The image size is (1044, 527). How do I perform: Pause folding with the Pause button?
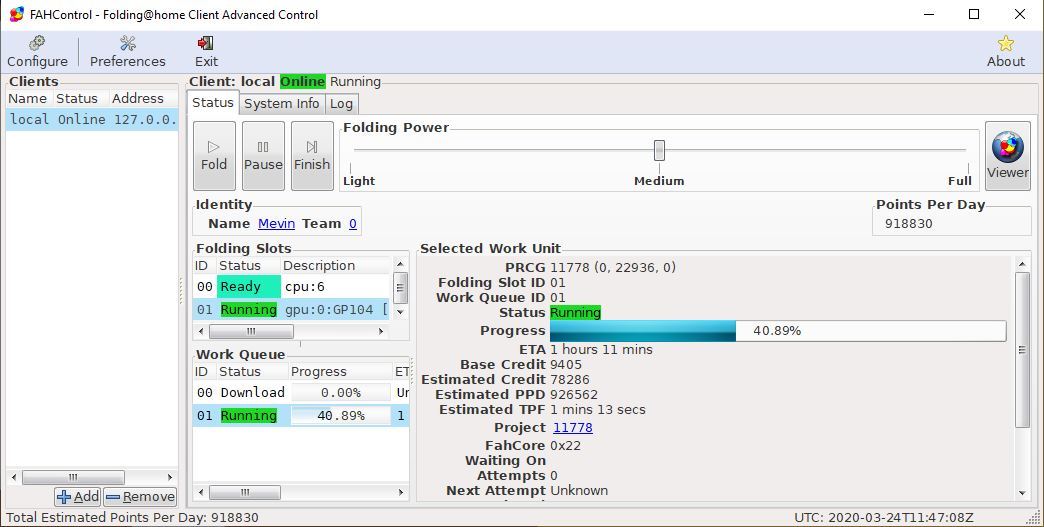click(x=263, y=156)
